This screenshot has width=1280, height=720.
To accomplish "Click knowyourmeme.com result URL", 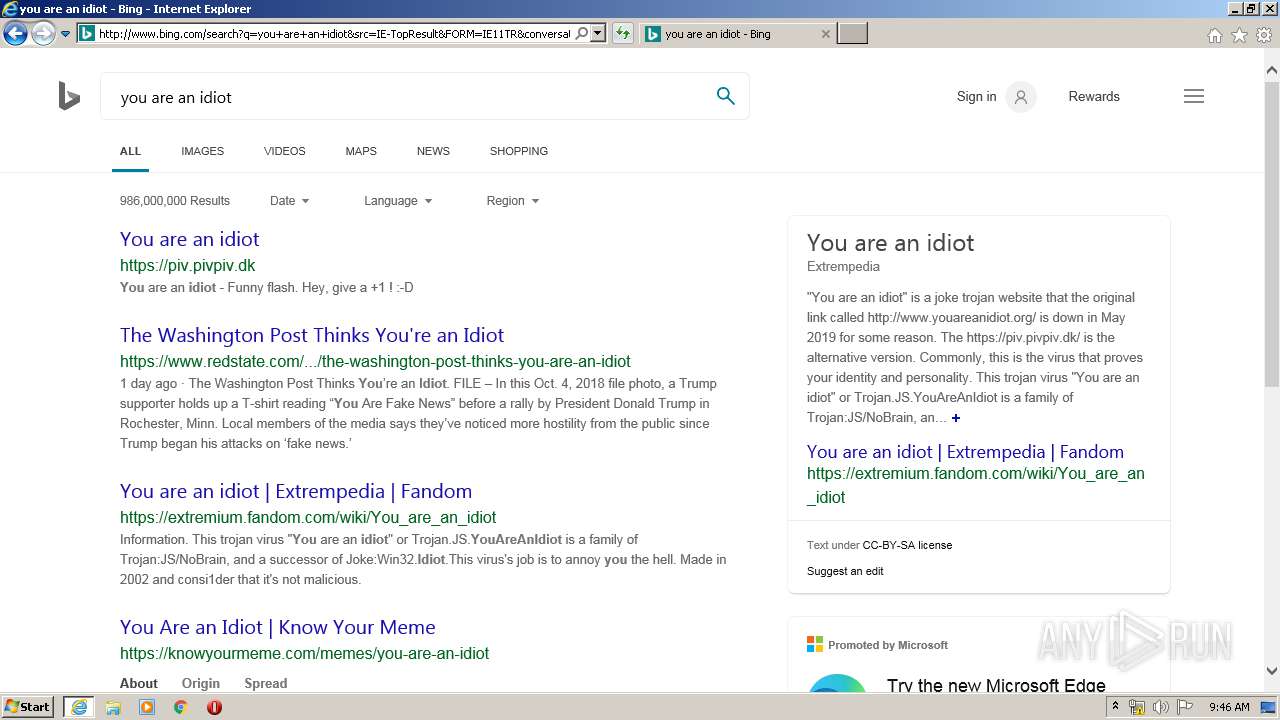I will tap(304, 654).
